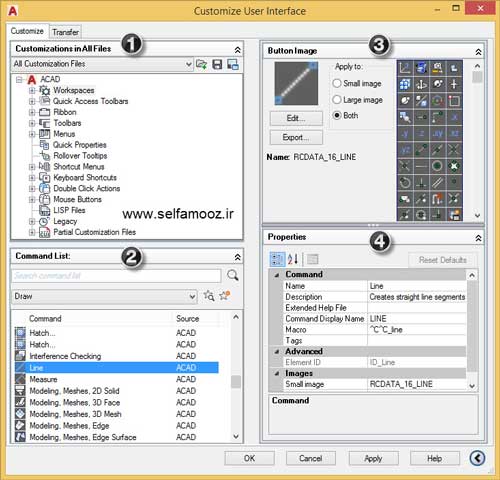Click the Property Pages icon in Properties
This screenshot has width=500, height=480.
312,259
